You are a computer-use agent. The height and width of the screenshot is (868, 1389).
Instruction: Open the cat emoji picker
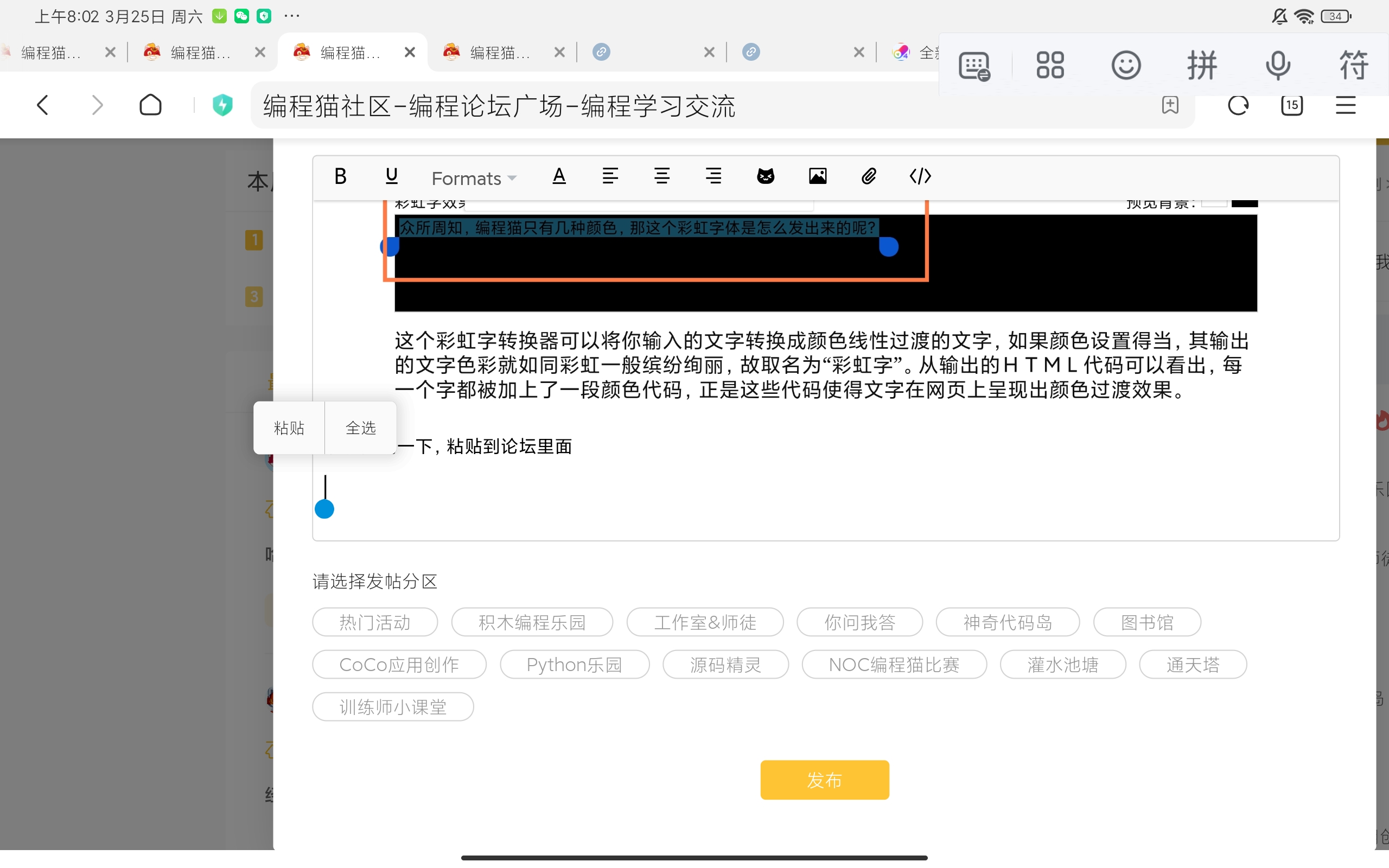click(766, 176)
